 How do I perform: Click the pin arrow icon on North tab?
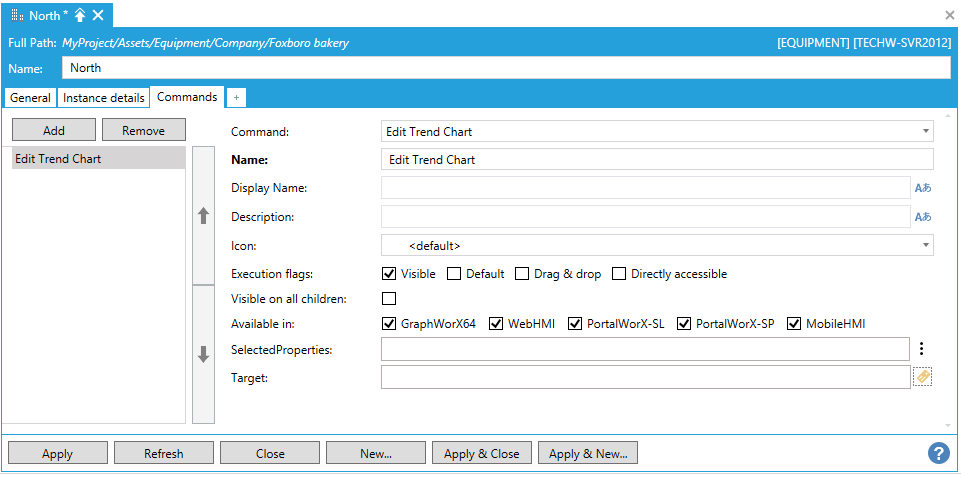pyautogui.click(x=80, y=15)
